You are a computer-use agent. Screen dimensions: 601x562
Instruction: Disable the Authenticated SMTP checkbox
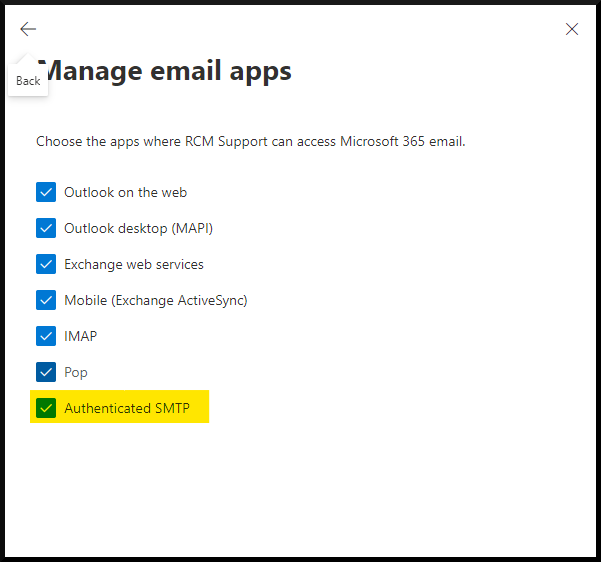(46, 408)
